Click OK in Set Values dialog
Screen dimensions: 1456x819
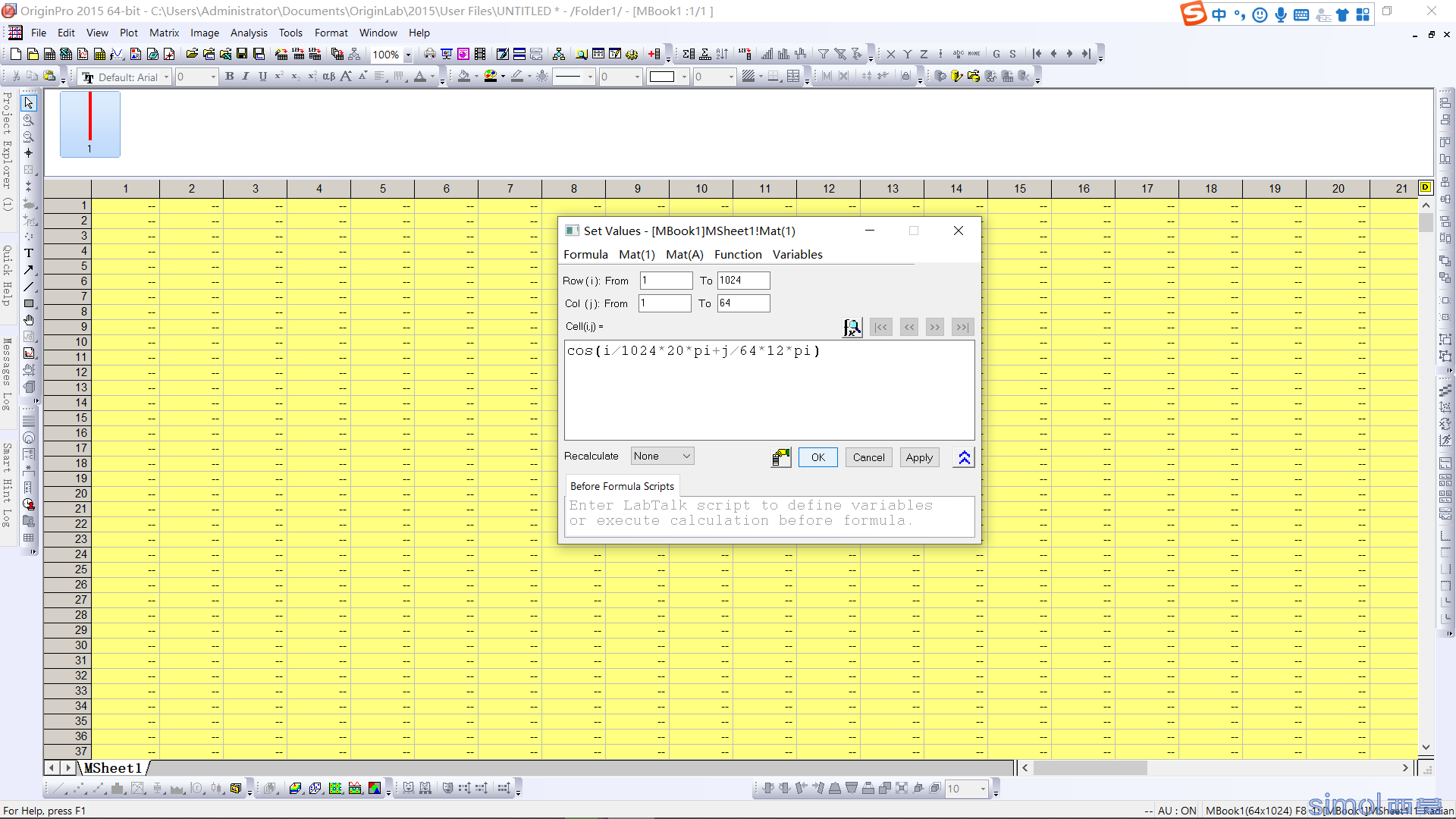(818, 457)
